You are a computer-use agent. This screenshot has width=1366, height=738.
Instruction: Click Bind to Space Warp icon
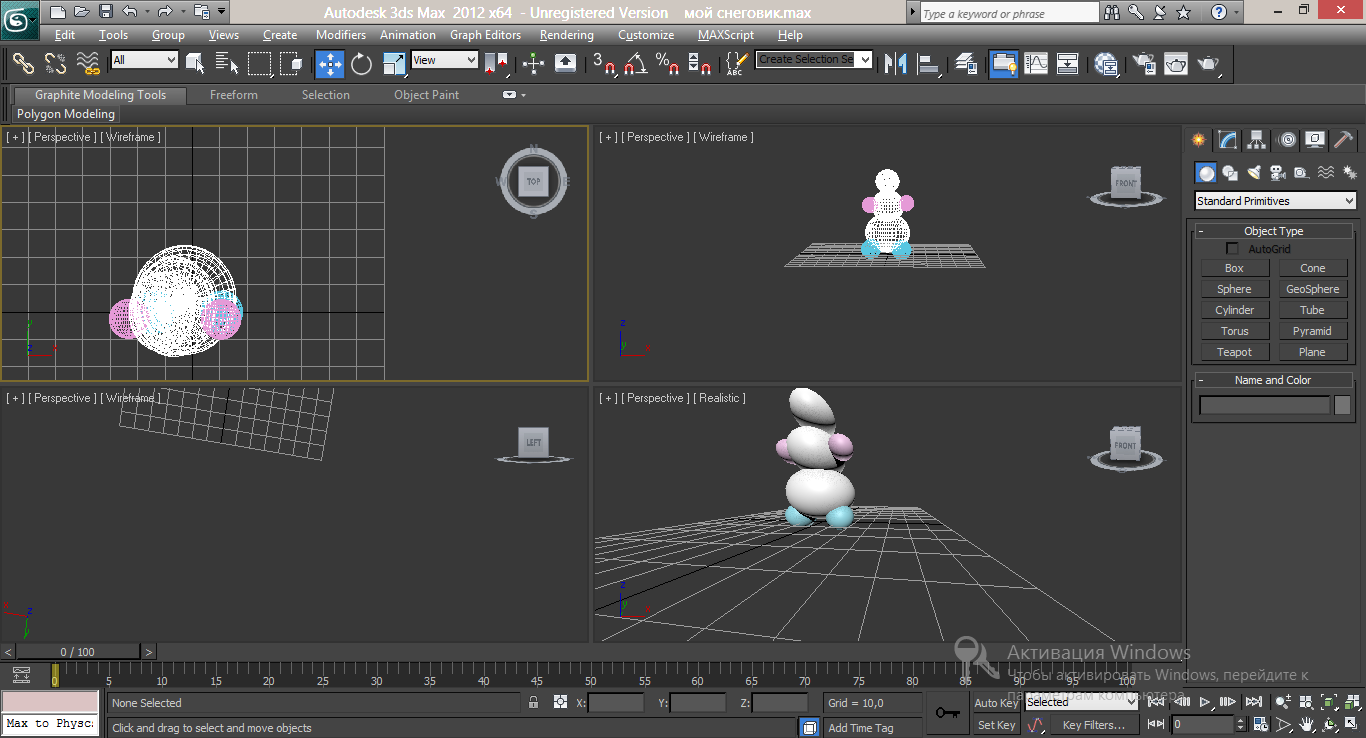point(89,64)
